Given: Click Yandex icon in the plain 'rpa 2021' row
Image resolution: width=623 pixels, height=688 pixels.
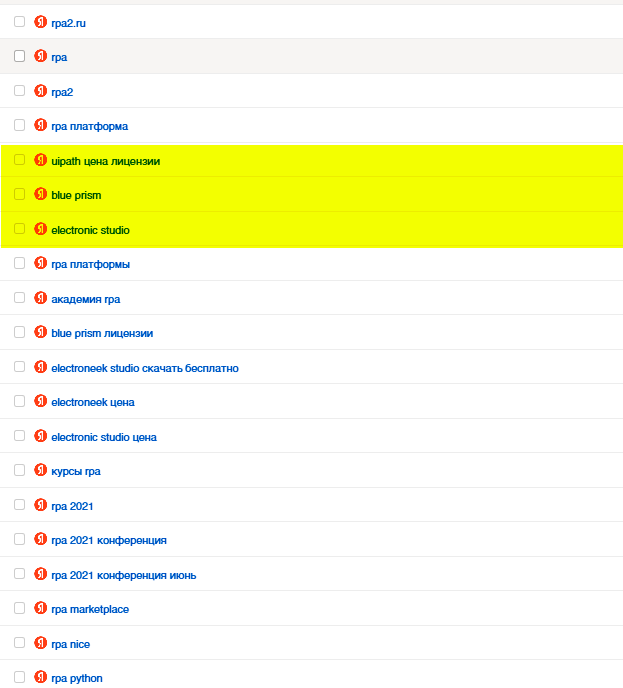Looking at the screenshot, I should point(40,505).
